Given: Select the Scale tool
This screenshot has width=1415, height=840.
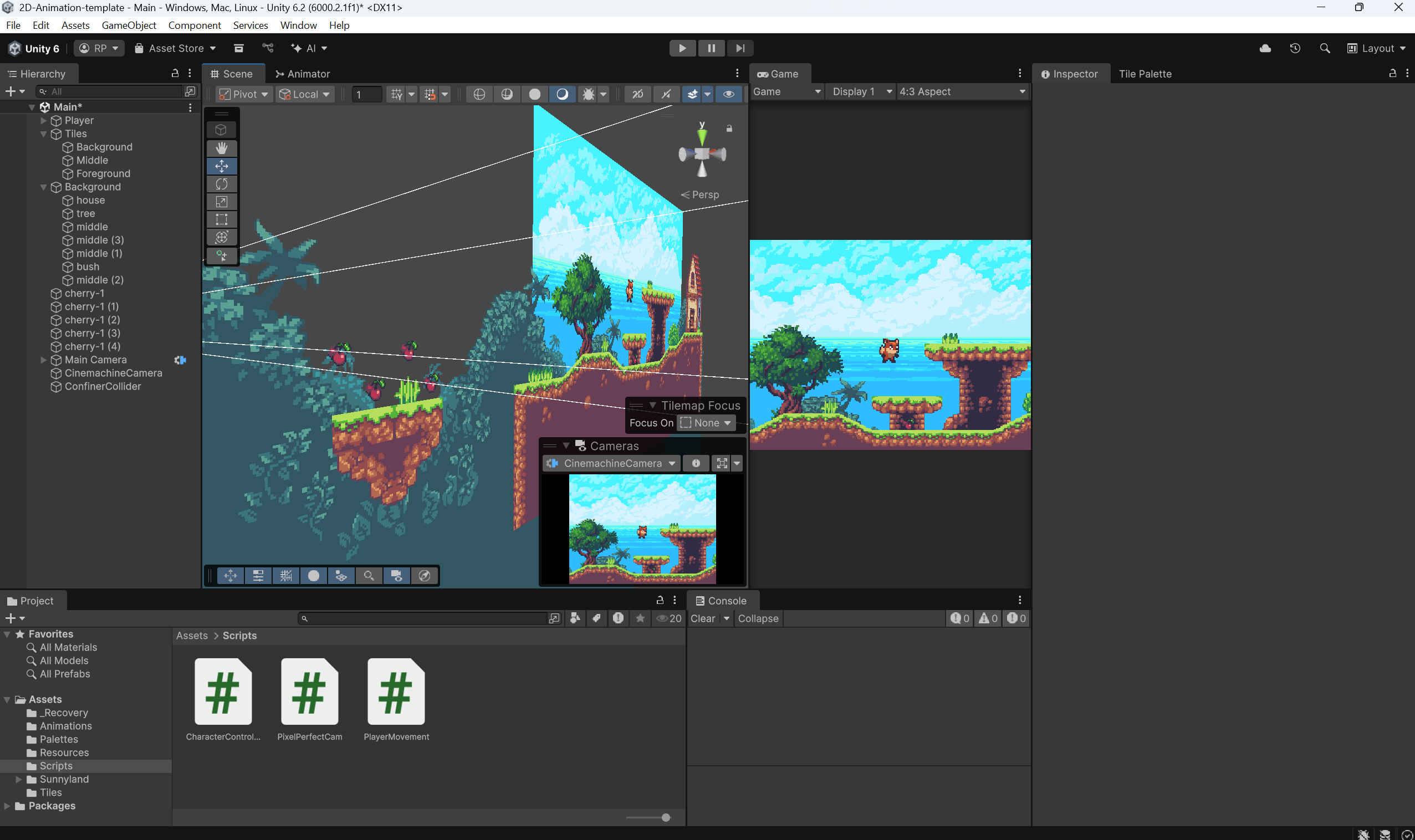Looking at the screenshot, I should click(x=221, y=202).
